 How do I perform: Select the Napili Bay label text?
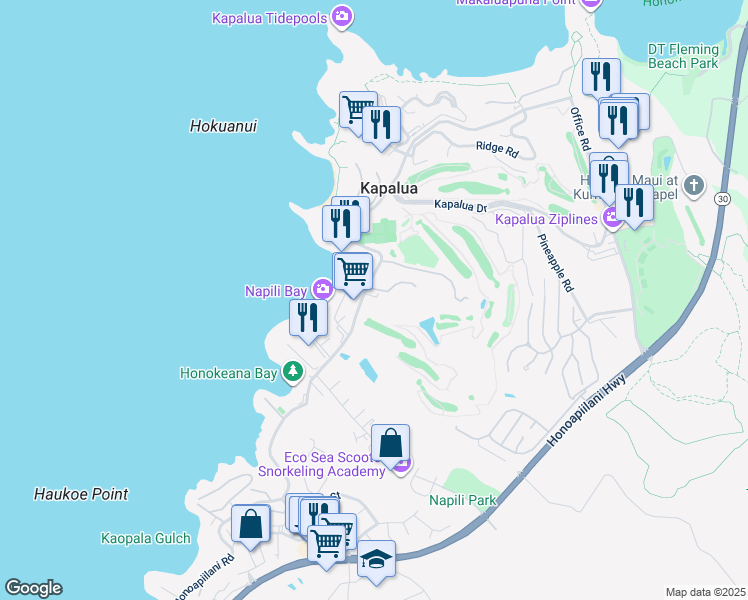point(276,291)
